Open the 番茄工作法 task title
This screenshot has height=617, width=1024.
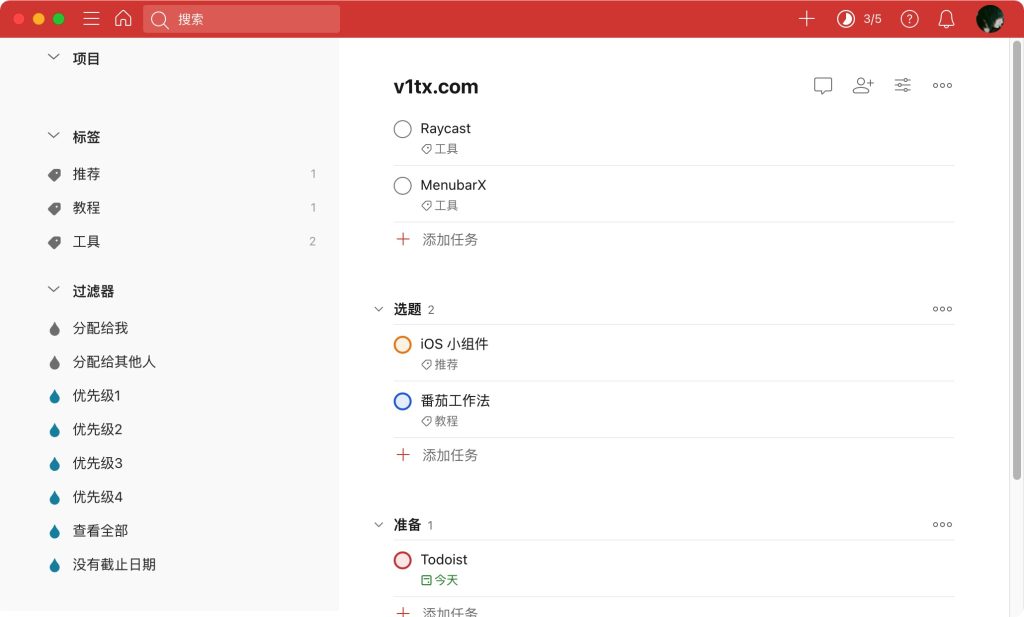coord(455,401)
